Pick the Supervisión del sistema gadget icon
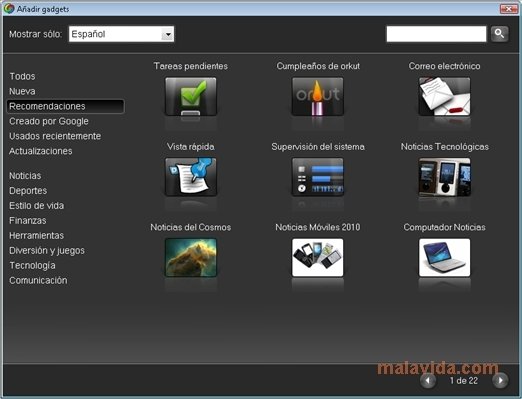The width and height of the screenshot is (522, 399). pos(318,177)
